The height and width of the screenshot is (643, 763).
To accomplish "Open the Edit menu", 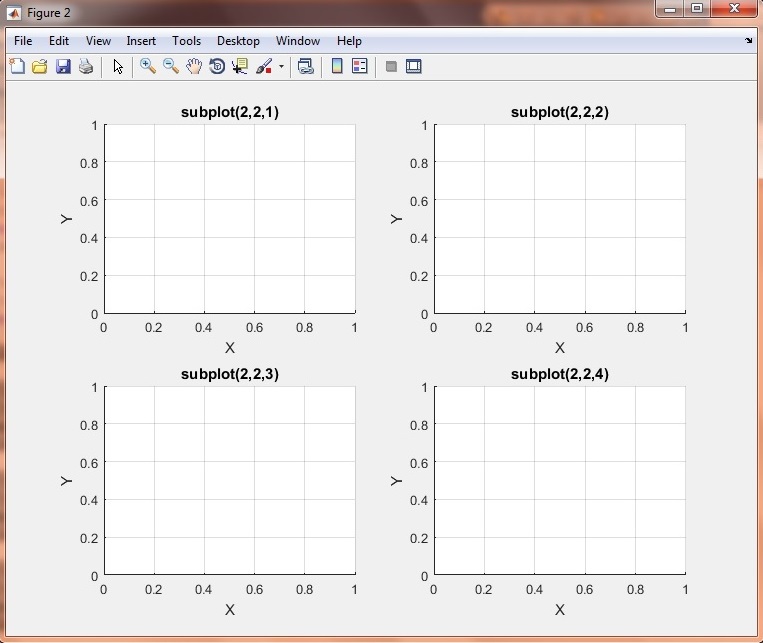I will (59, 41).
